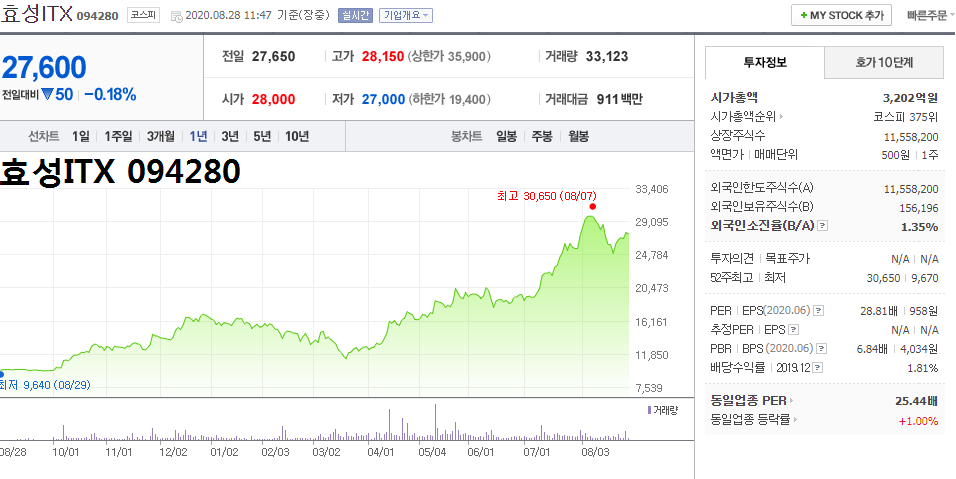Screen dimensions: 956x479
Task: Click the 저가 value 27,000
Action: tap(383, 99)
